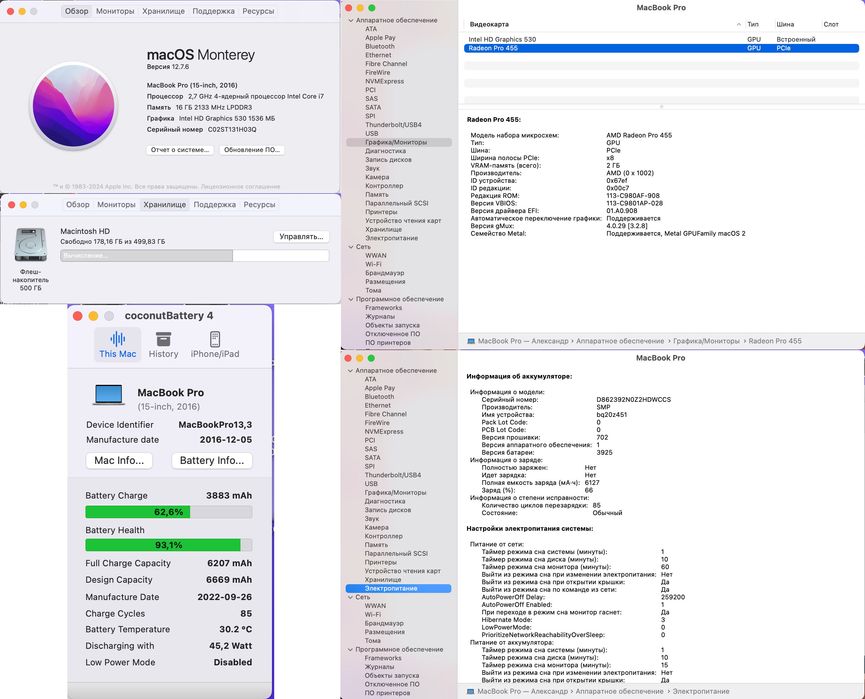Open Мониторы tab in storage window

(116, 205)
